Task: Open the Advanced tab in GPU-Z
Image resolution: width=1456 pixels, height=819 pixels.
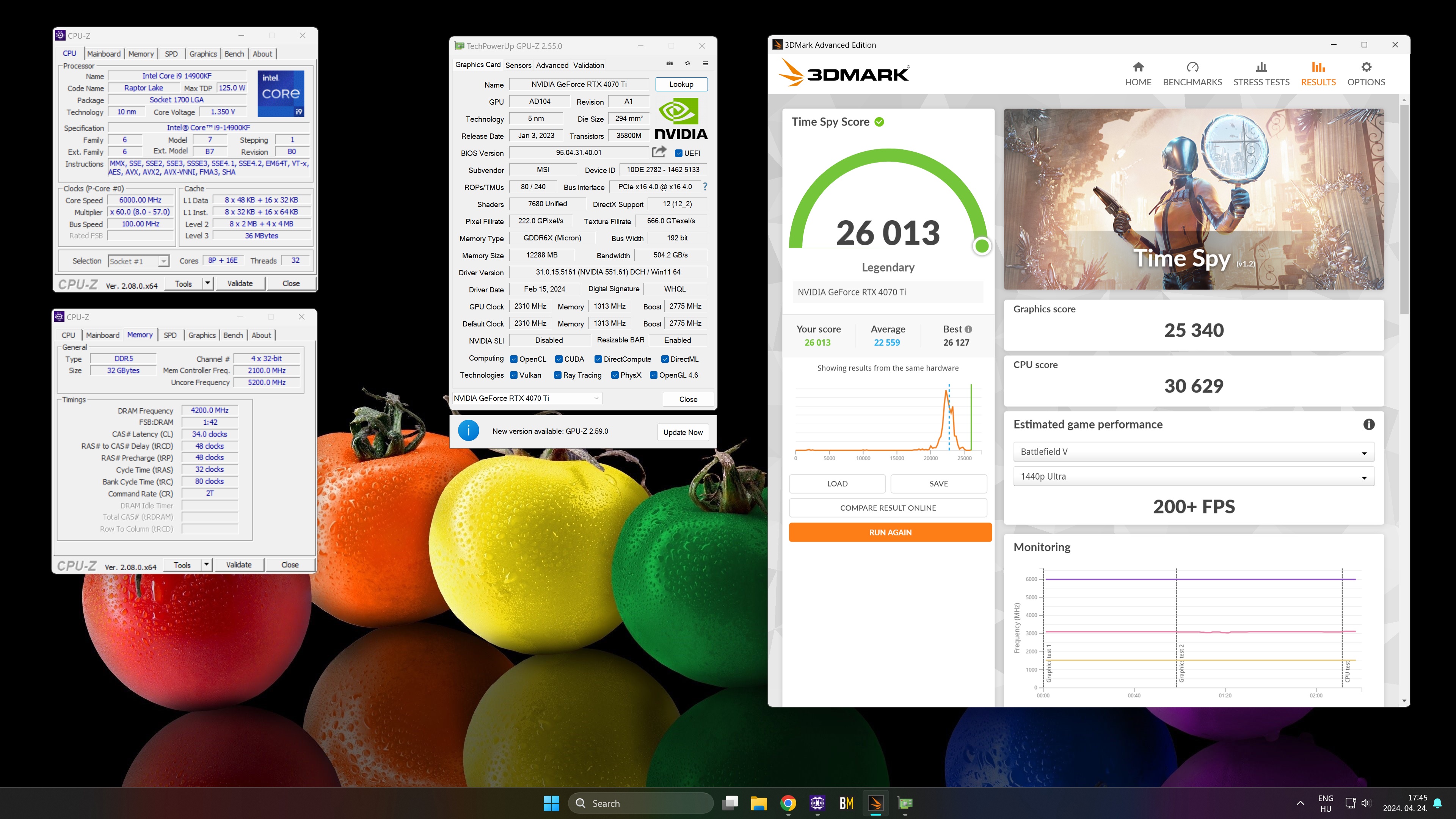Action: [x=552, y=65]
